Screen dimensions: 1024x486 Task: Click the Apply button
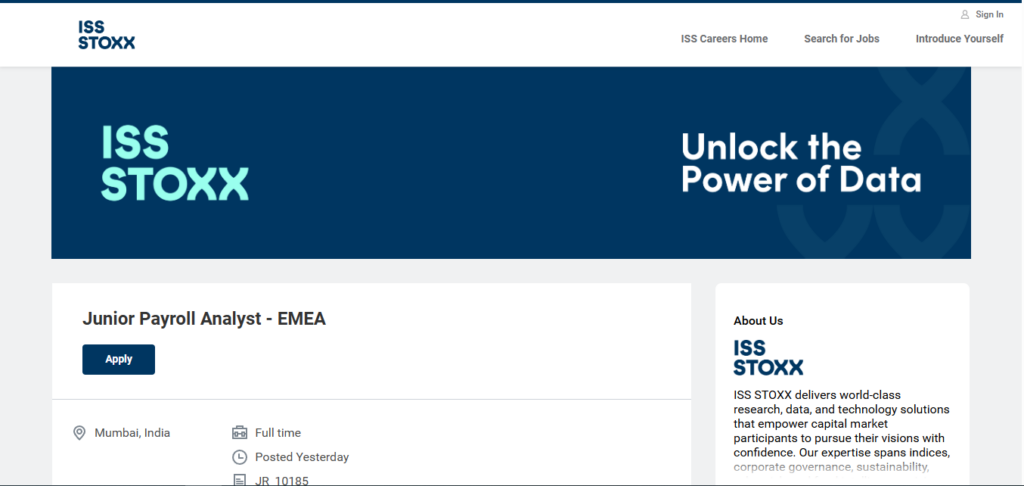click(x=119, y=359)
